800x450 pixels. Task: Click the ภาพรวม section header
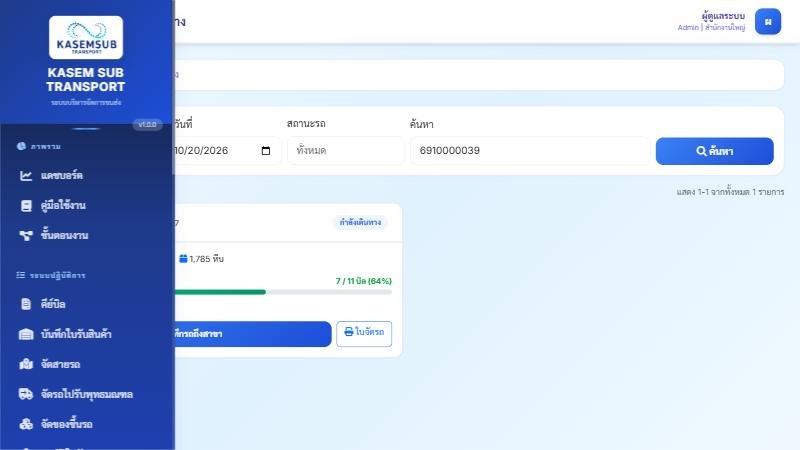[x=45, y=146]
